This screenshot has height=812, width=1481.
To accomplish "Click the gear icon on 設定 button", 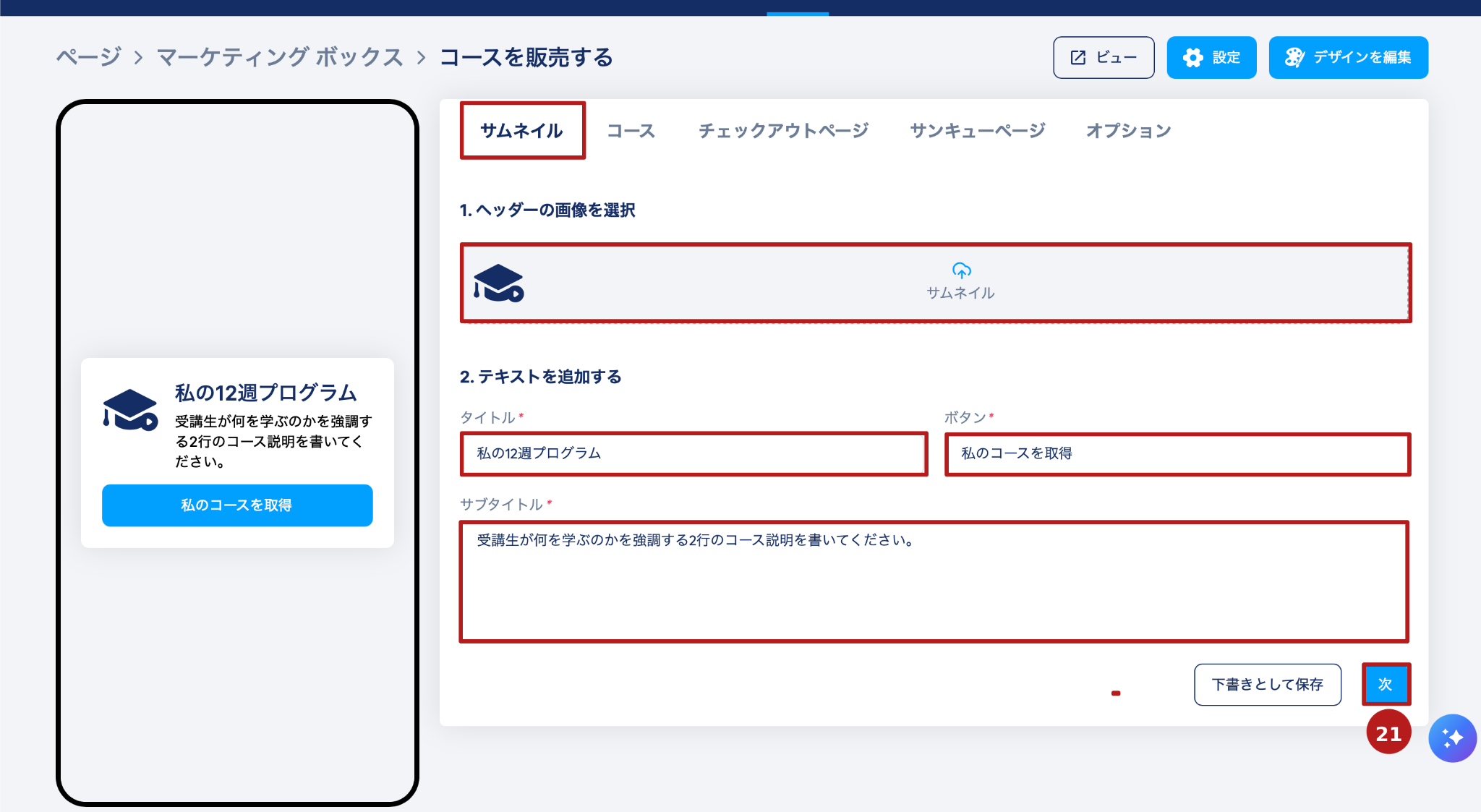I will (1192, 58).
